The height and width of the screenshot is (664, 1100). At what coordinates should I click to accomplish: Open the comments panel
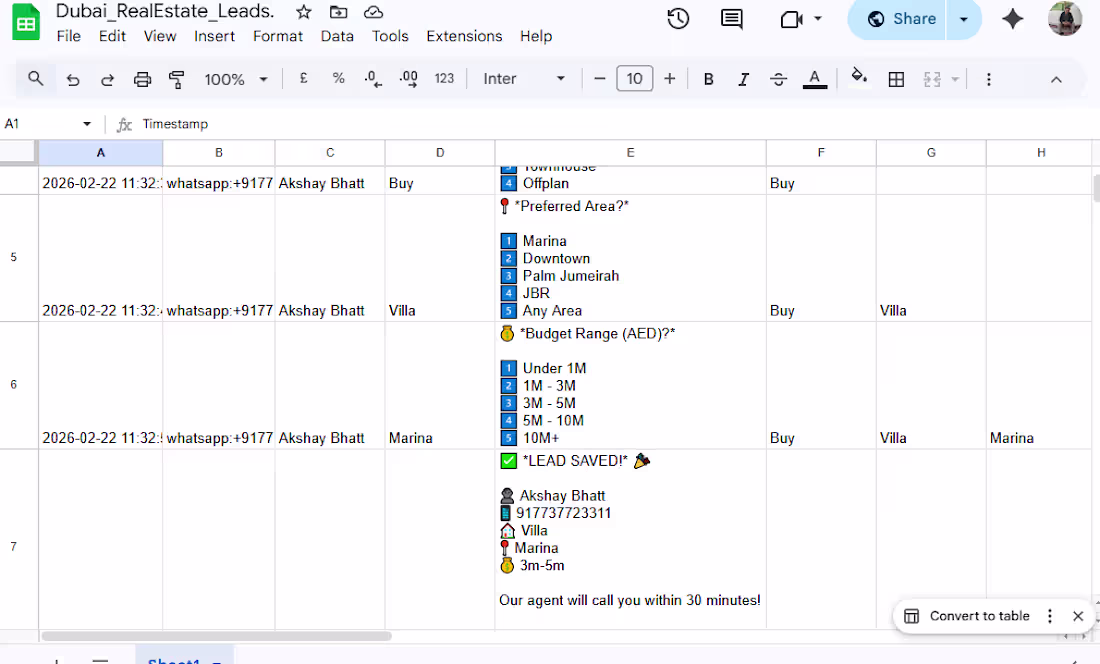coord(731,18)
